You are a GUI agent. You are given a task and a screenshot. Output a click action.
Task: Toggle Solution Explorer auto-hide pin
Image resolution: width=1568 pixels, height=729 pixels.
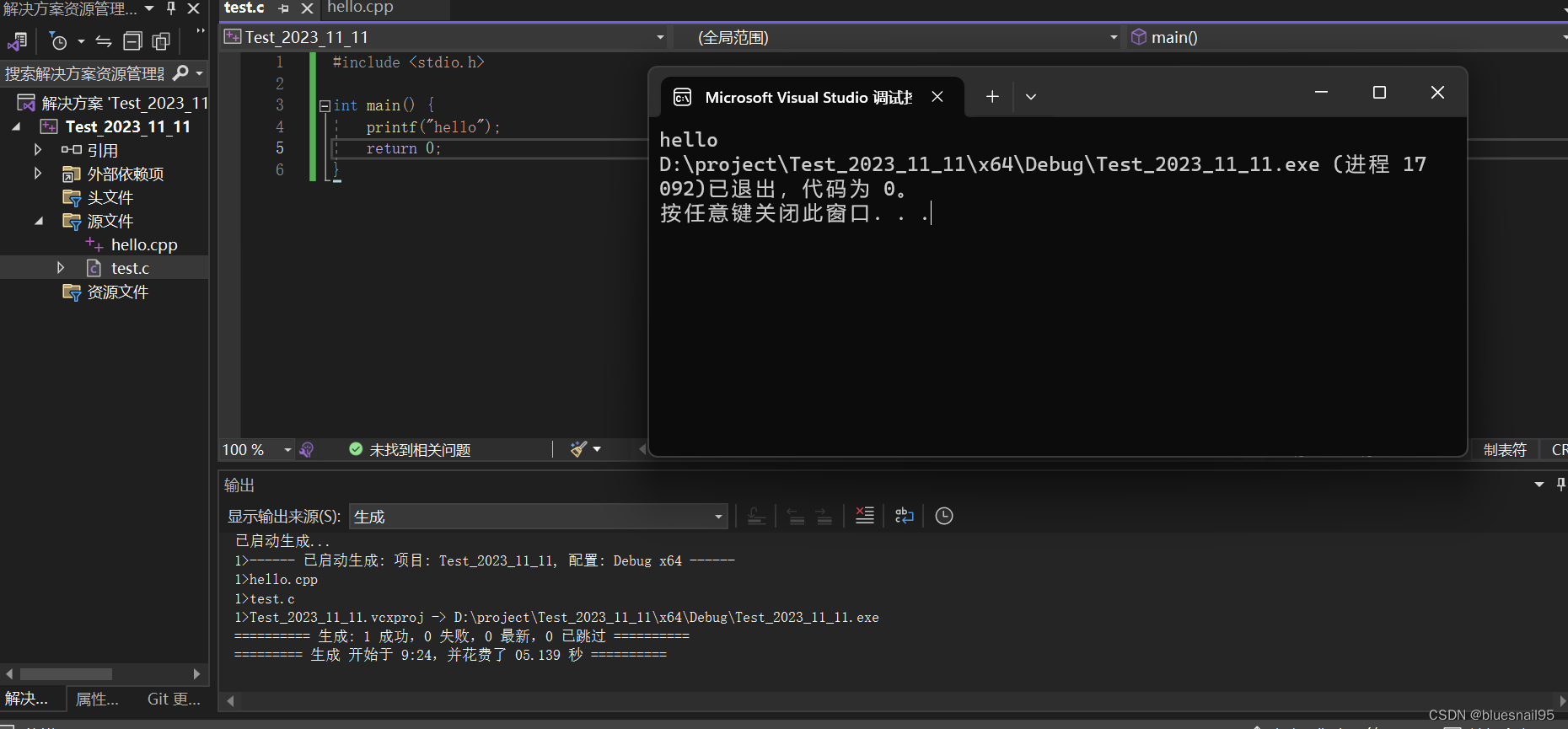[x=171, y=8]
